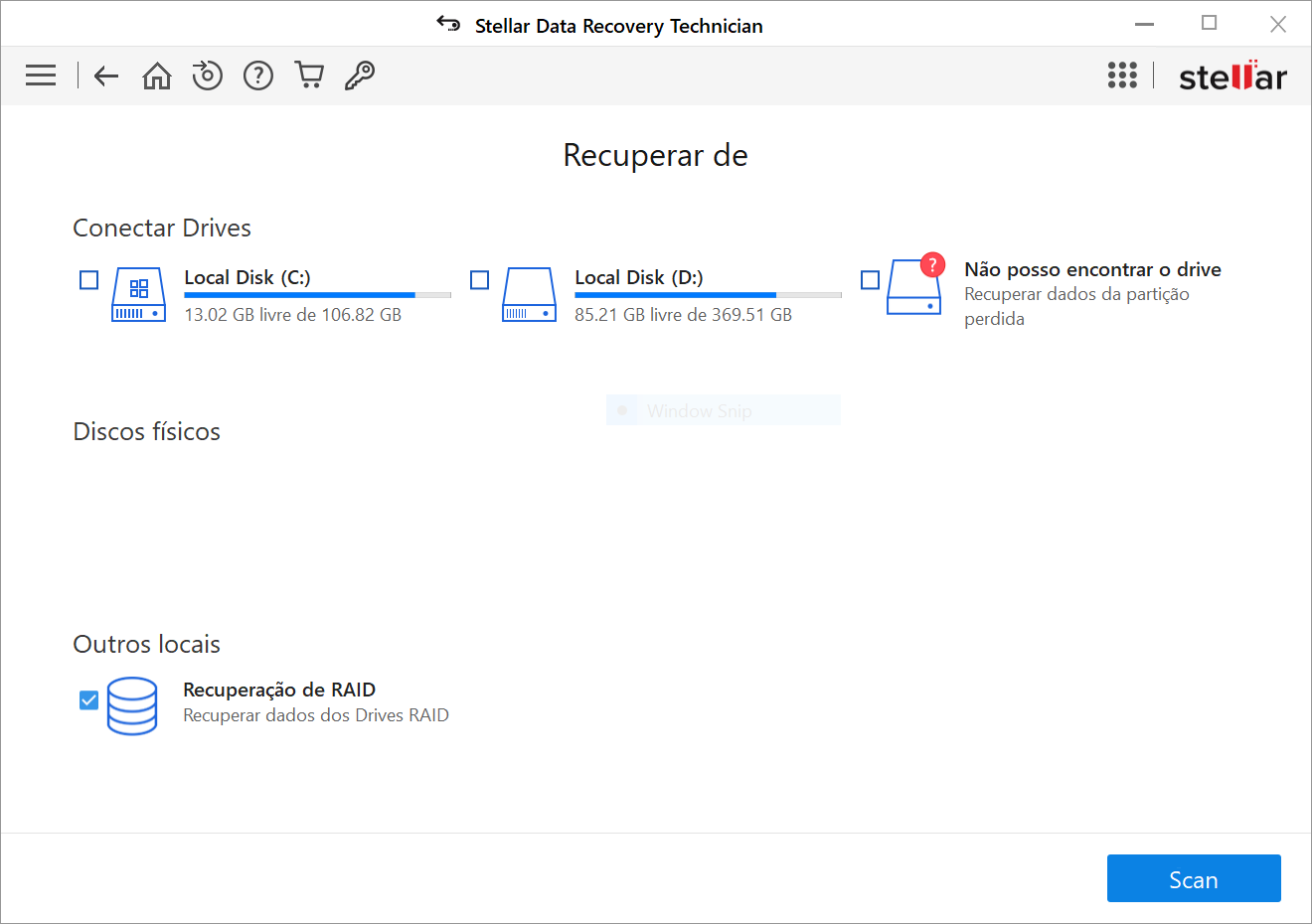
Task: Start the Scan
Action: pyautogui.click(x=1194, y=879)
